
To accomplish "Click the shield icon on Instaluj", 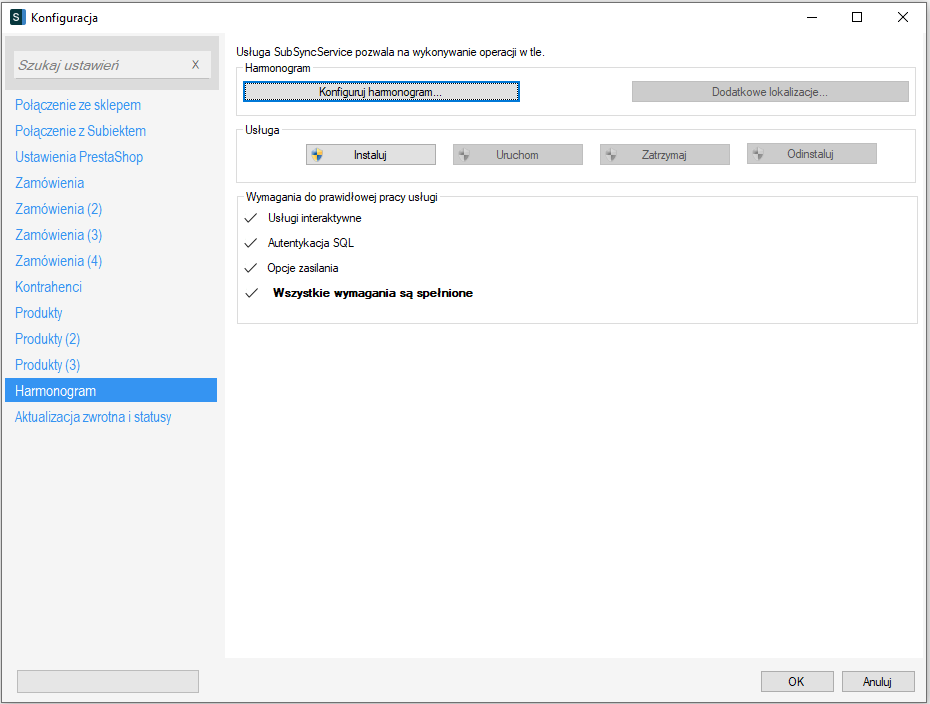I will pos(317,155).
